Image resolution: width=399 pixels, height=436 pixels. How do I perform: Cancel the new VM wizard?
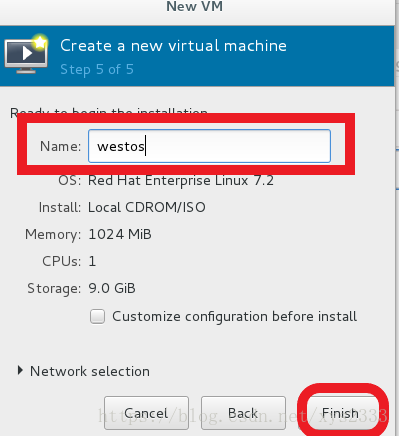tap(146, 413)
